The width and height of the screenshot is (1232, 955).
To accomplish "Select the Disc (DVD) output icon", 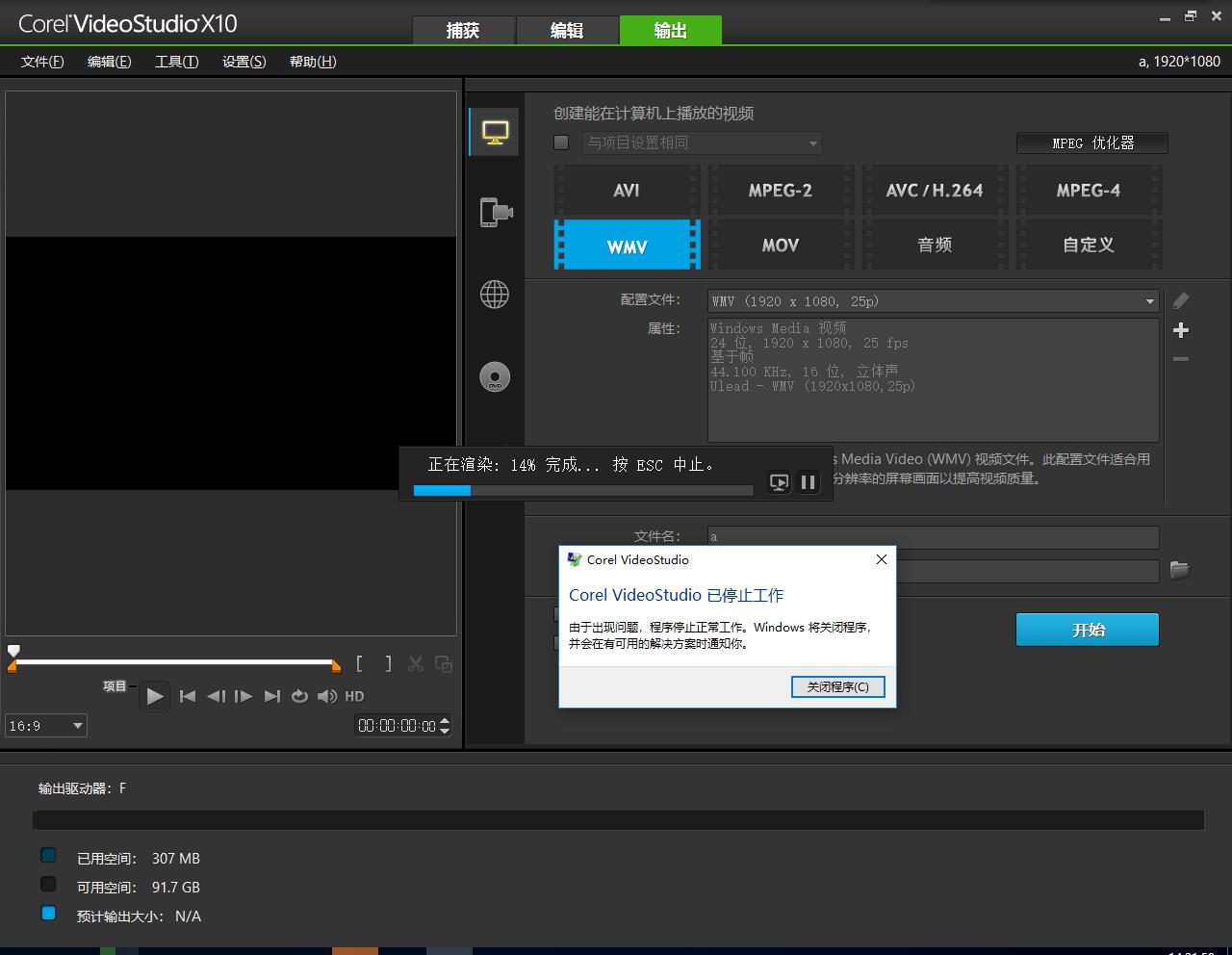I will (x=495, y=376).
